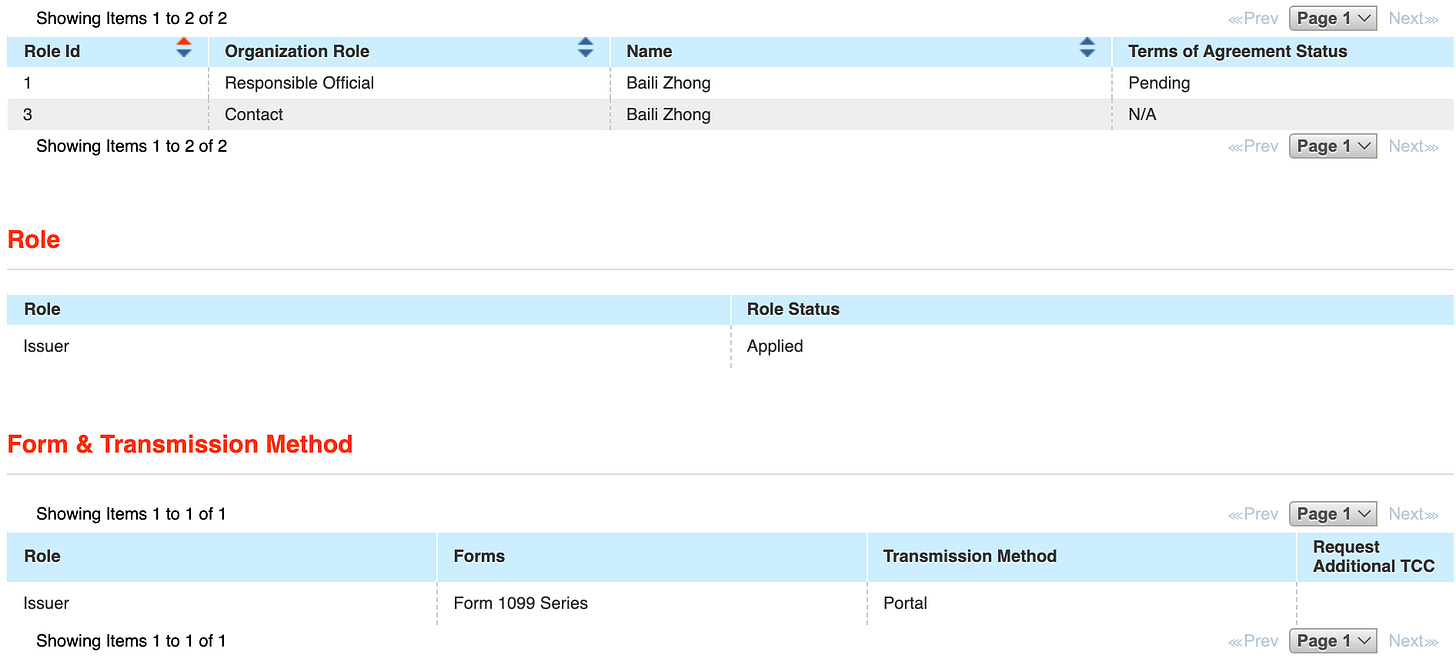This screenshot has width=1456, height=659.
Task: Click the Portal transmission method cell
Action: (x=906, y=603)
